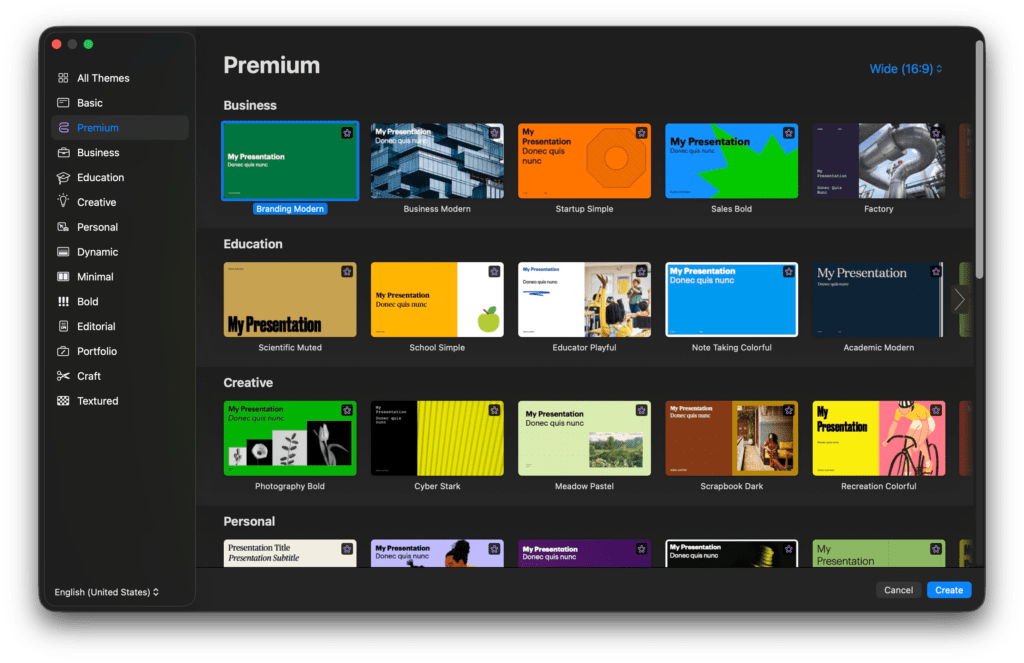The width and height of the screenshot is (1024, 663).
Task: Toggle premium star badge on Cyber Stark theme
Action: click(494, 410)
